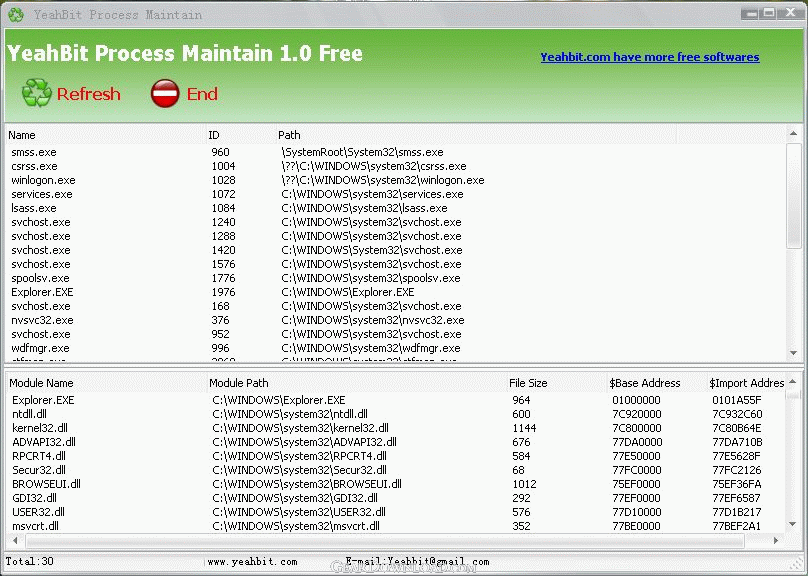
Task: Click the YeahBit app icon in title bar
Action: pos(15,15)
